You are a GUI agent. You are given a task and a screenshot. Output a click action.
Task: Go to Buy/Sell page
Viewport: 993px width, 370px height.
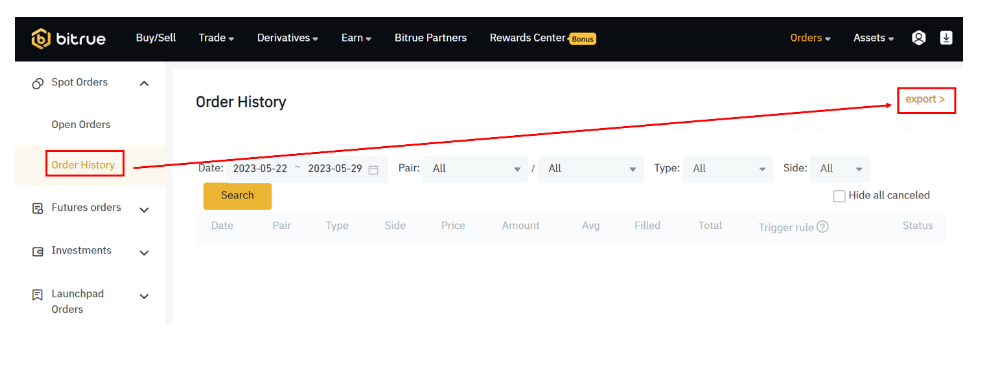156,38
